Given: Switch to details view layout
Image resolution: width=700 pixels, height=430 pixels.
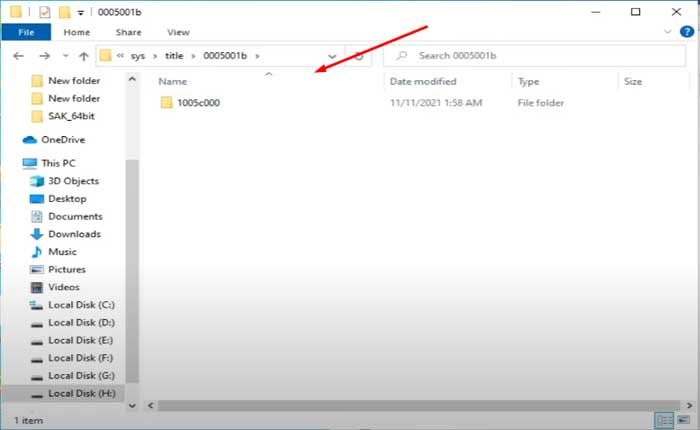Looking at the screenshot, I should click(664, 420).
